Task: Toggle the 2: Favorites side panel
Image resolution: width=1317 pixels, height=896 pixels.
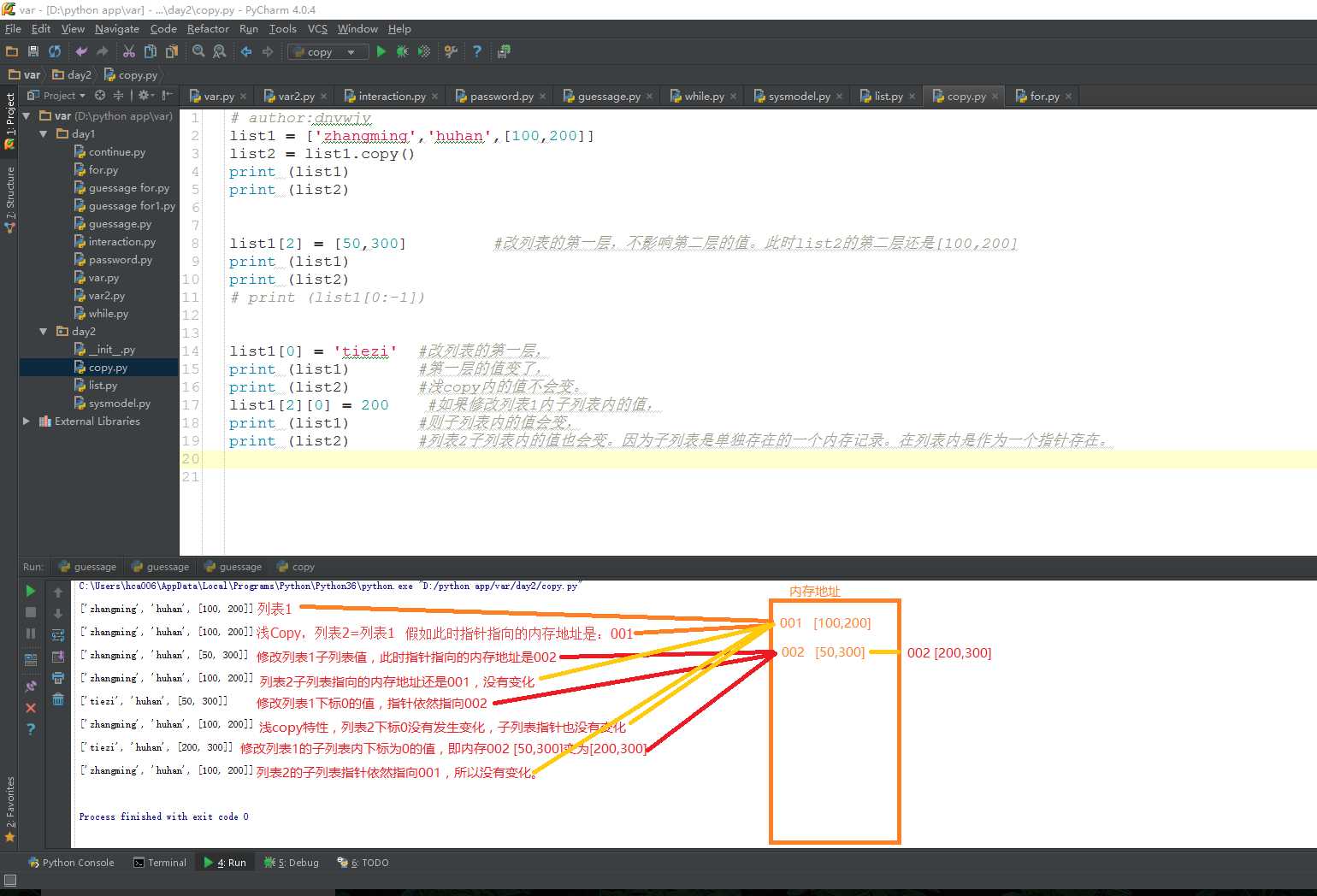Action: (x=9, y=809)
